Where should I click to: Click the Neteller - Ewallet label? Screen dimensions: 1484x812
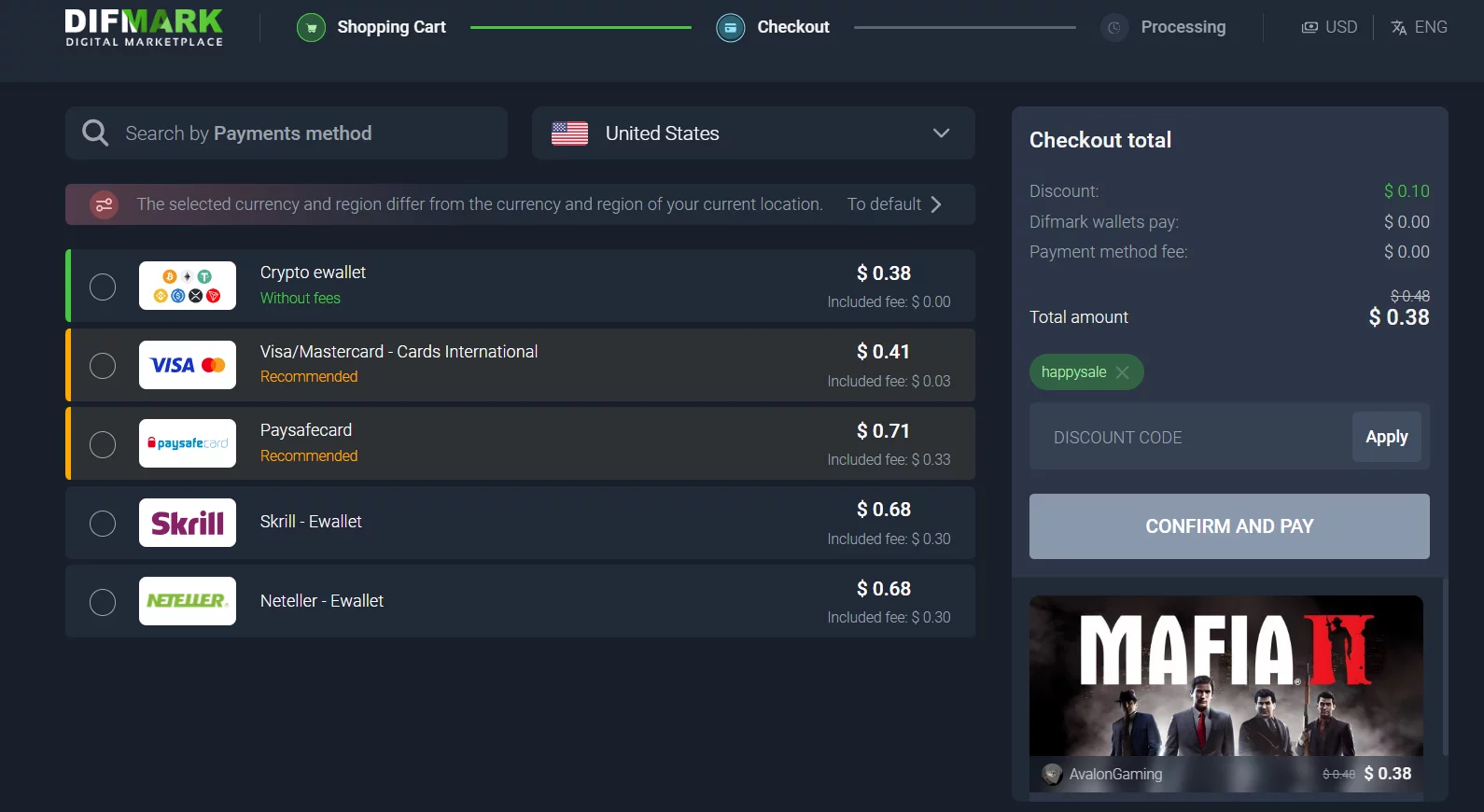(x=322, y=601)
